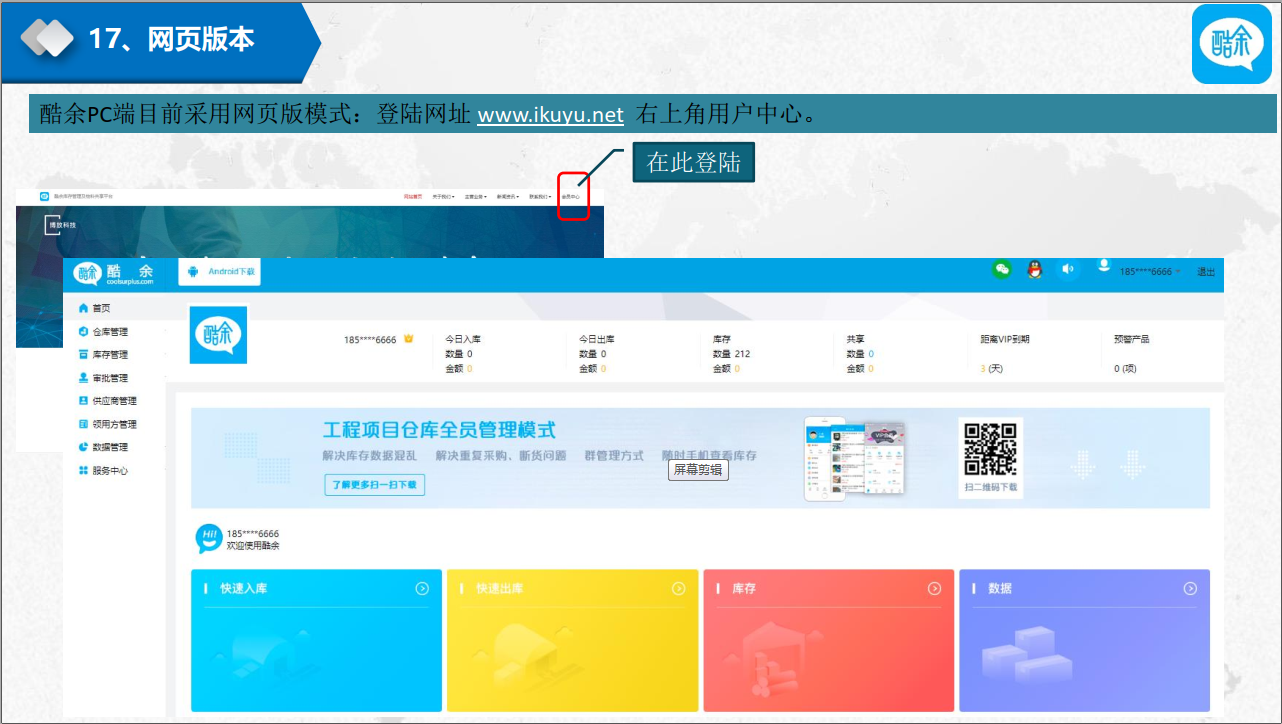Click the arrow icon on 快速出库 card

point(679,589)
